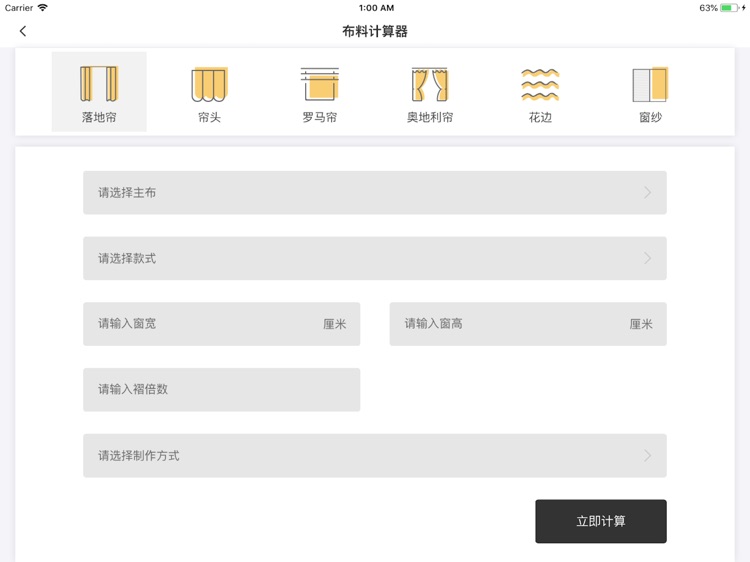Expand chevron in the 请选择制作方式 row

pyautogui.click(x=647, y=455)
